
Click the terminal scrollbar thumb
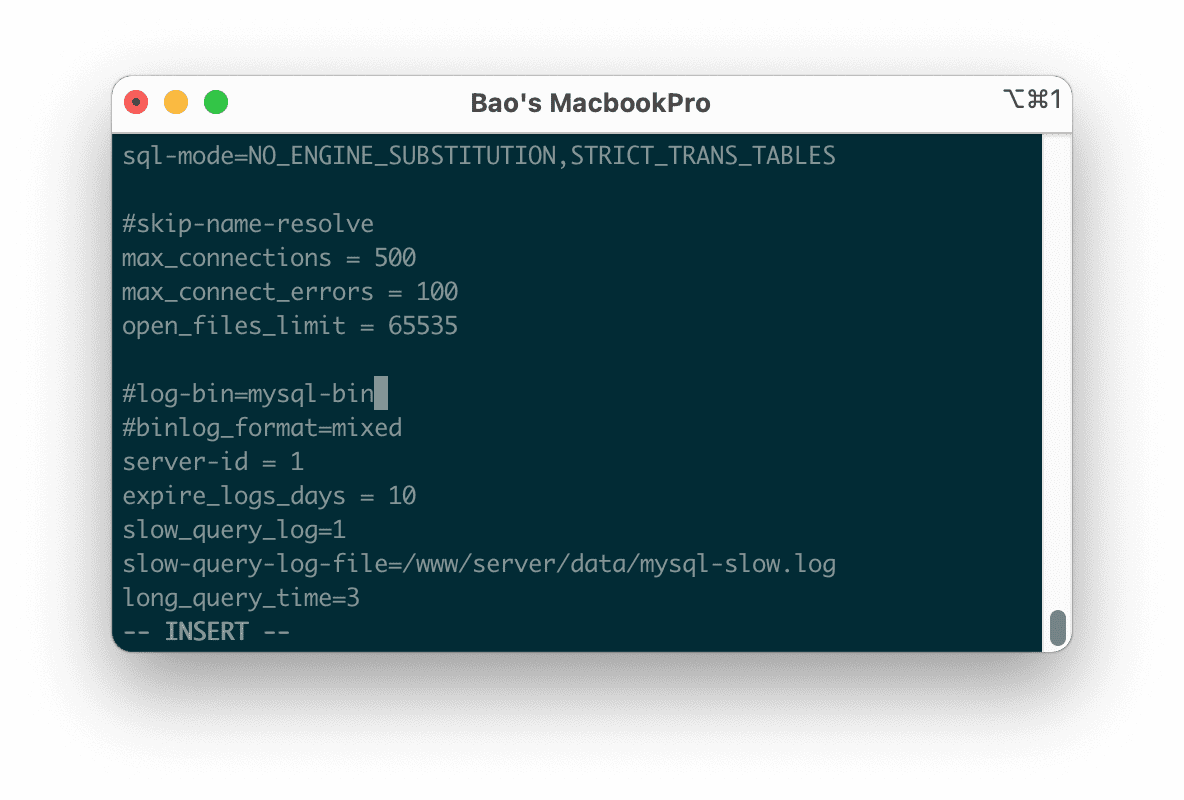1057,628
